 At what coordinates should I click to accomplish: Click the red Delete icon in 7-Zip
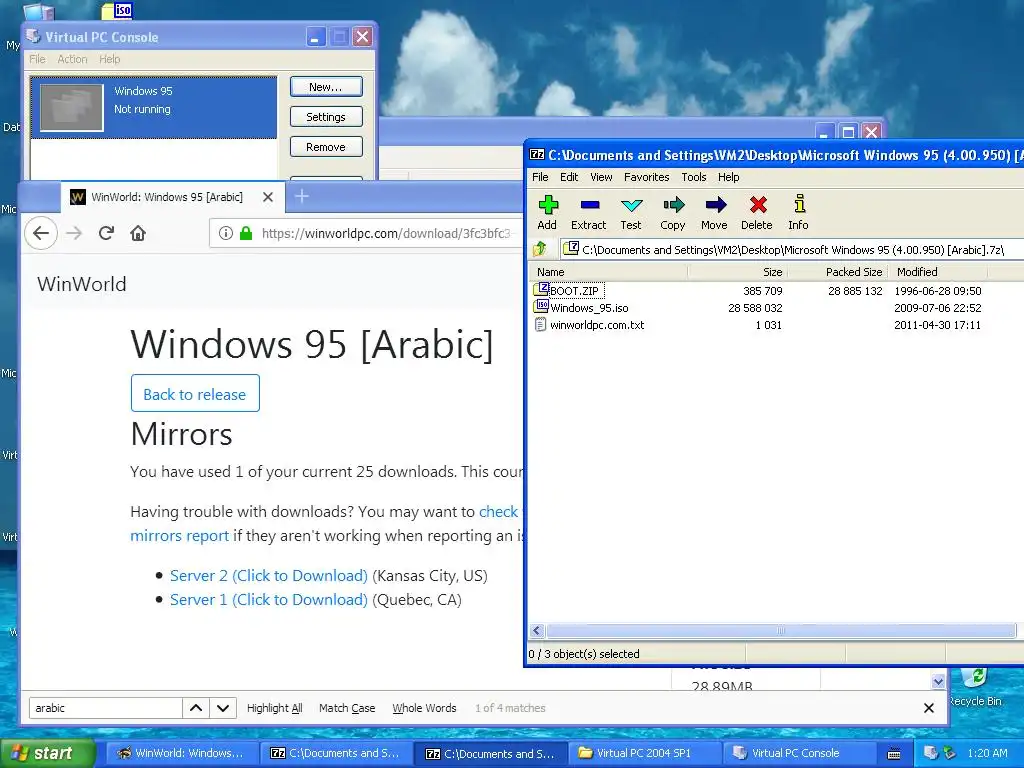pyautogui.click(x=757, y=213)
